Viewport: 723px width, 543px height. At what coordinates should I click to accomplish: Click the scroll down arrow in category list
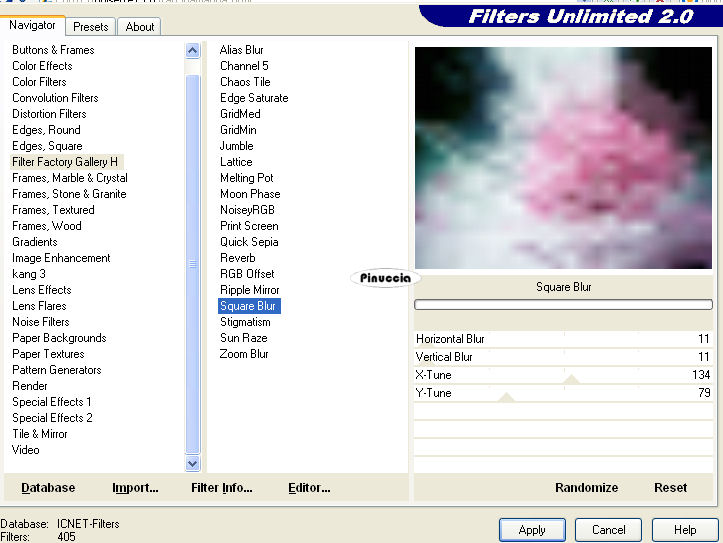(x=192, y=463)
